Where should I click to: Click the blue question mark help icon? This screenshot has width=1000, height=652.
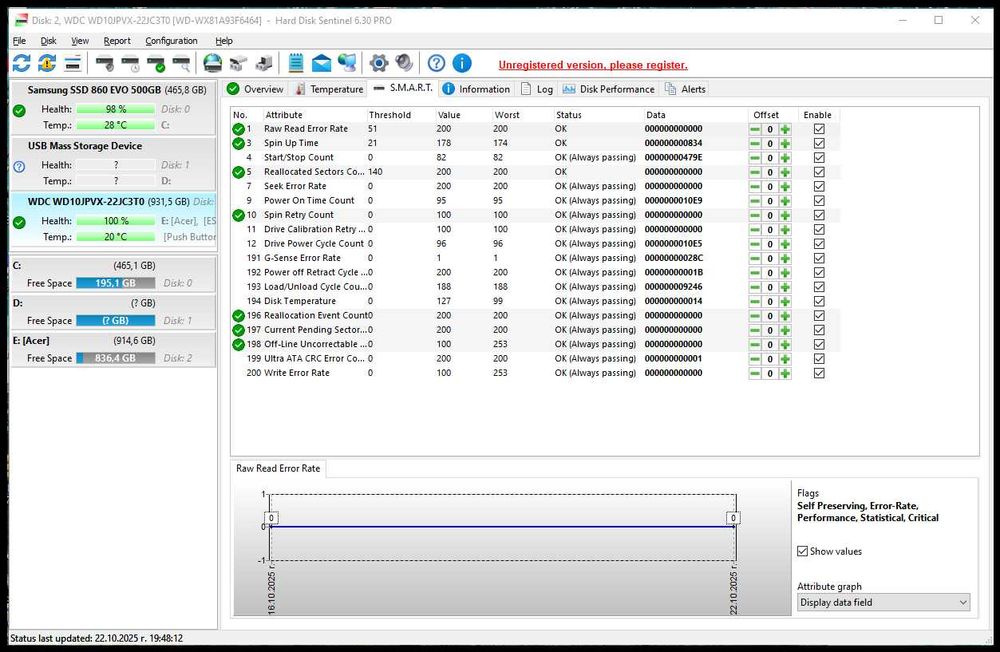[x=436, y=64]
